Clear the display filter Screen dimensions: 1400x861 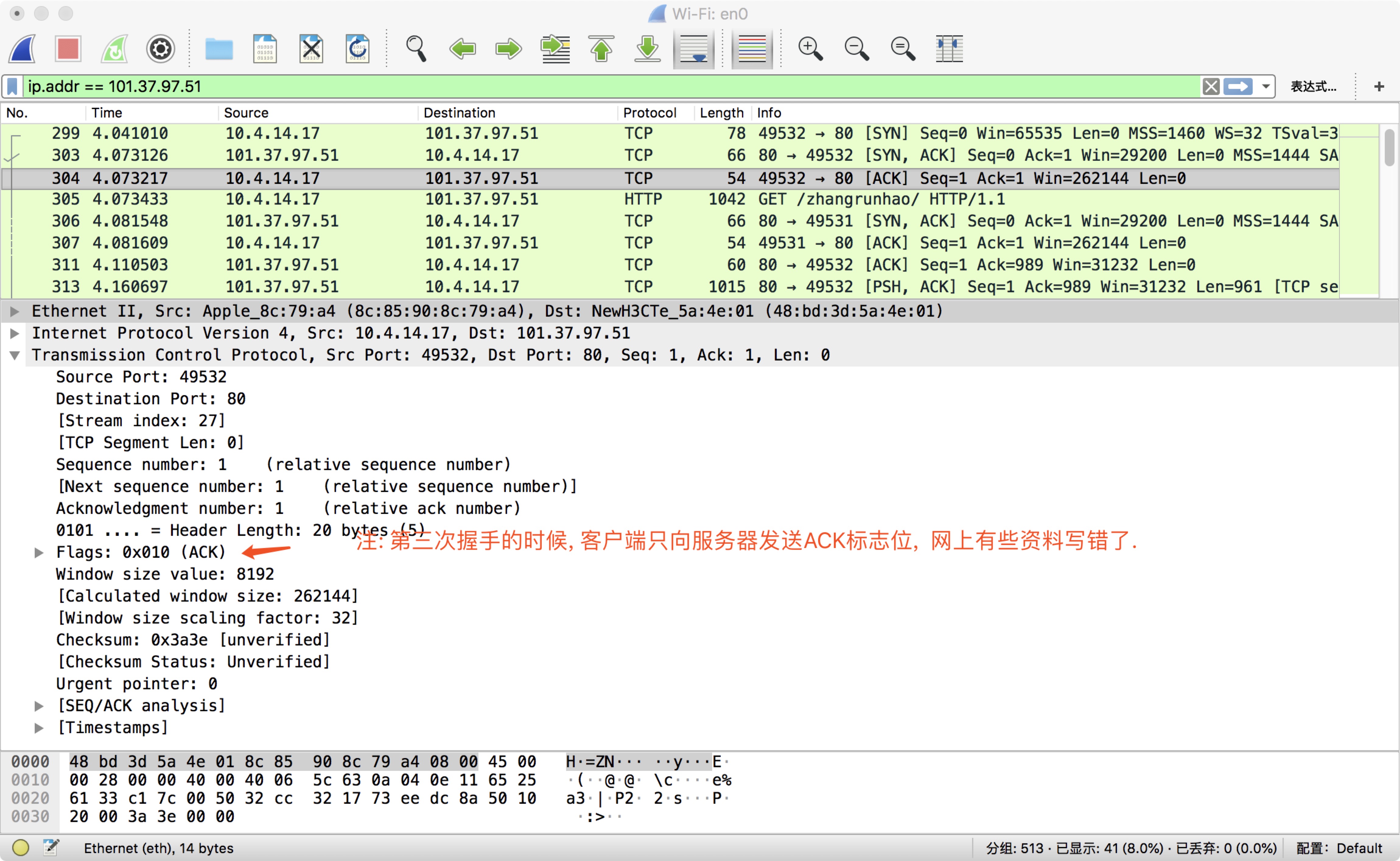pos(1211,86)
